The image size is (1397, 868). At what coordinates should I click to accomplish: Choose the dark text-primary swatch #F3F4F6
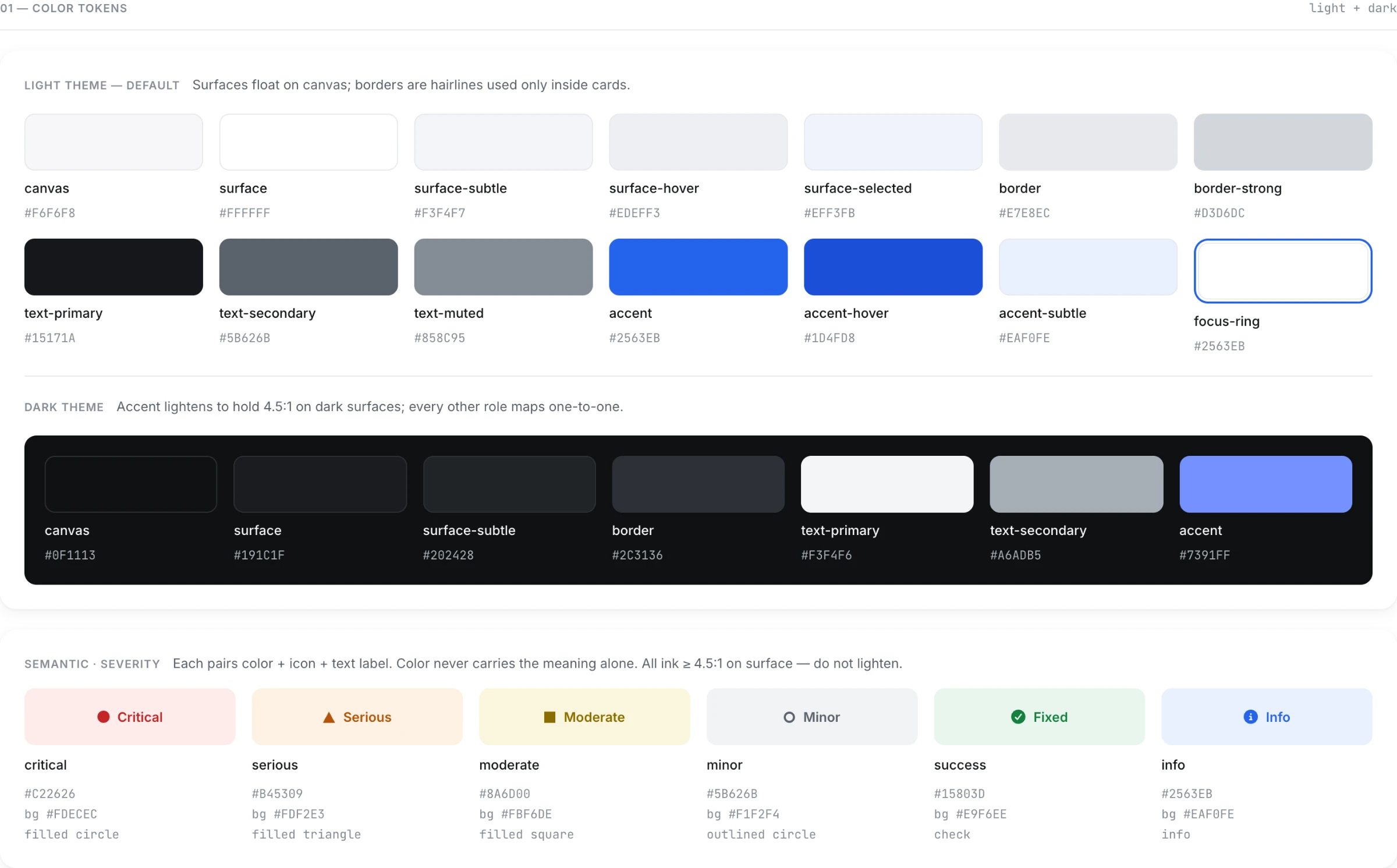click(887, 484)
